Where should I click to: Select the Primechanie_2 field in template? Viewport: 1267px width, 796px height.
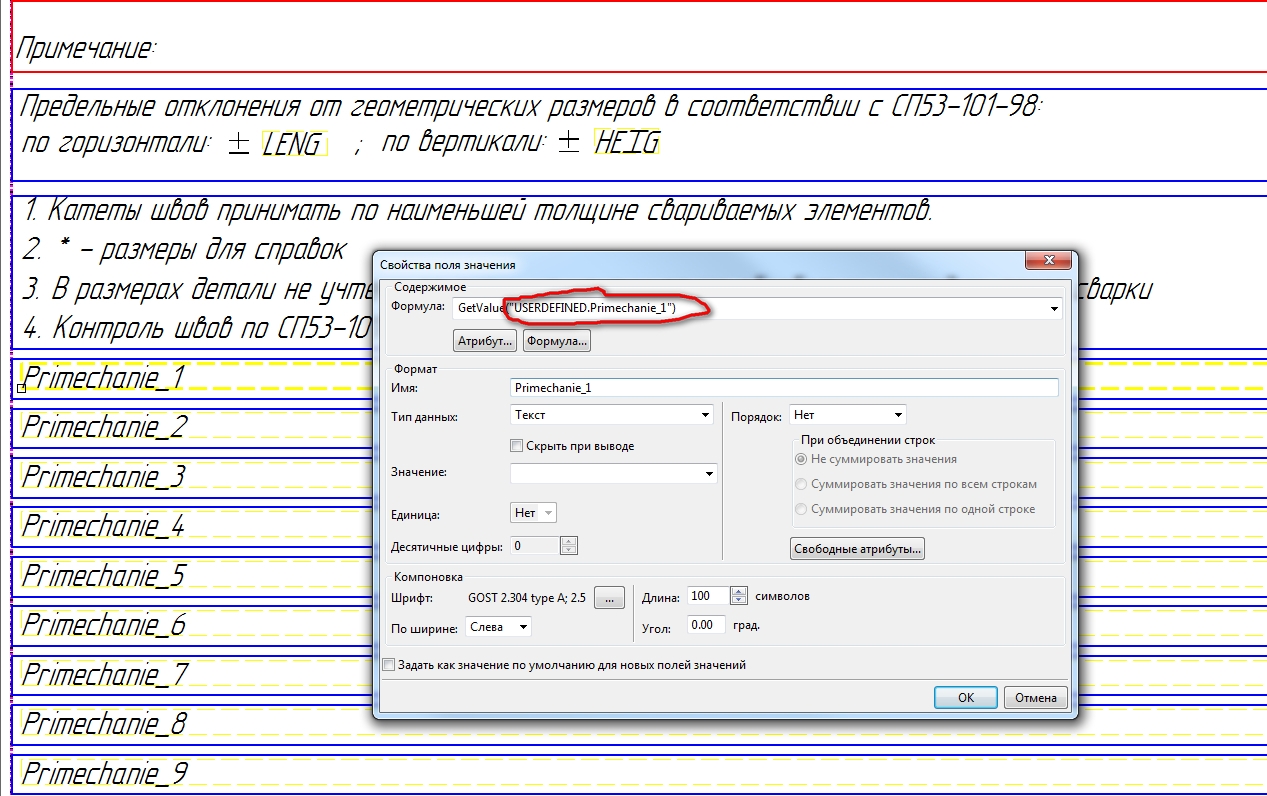[104, 427]
